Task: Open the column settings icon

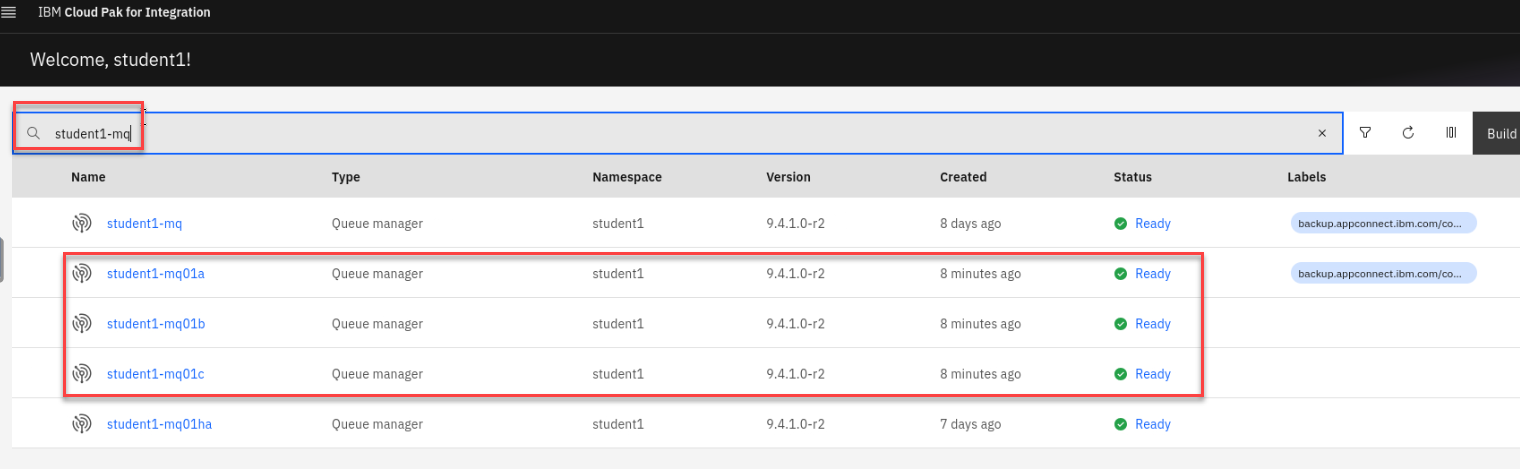Action: [1451, 133]
